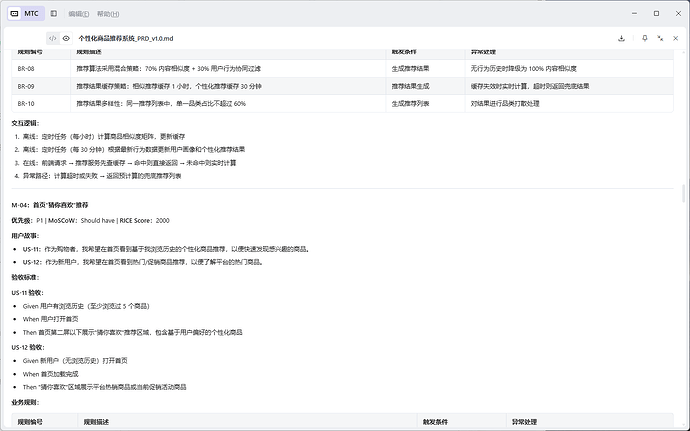
Task: Click heading M-04：首页"猜你喜欢"推荐
Action: click(x=50, y=205)
